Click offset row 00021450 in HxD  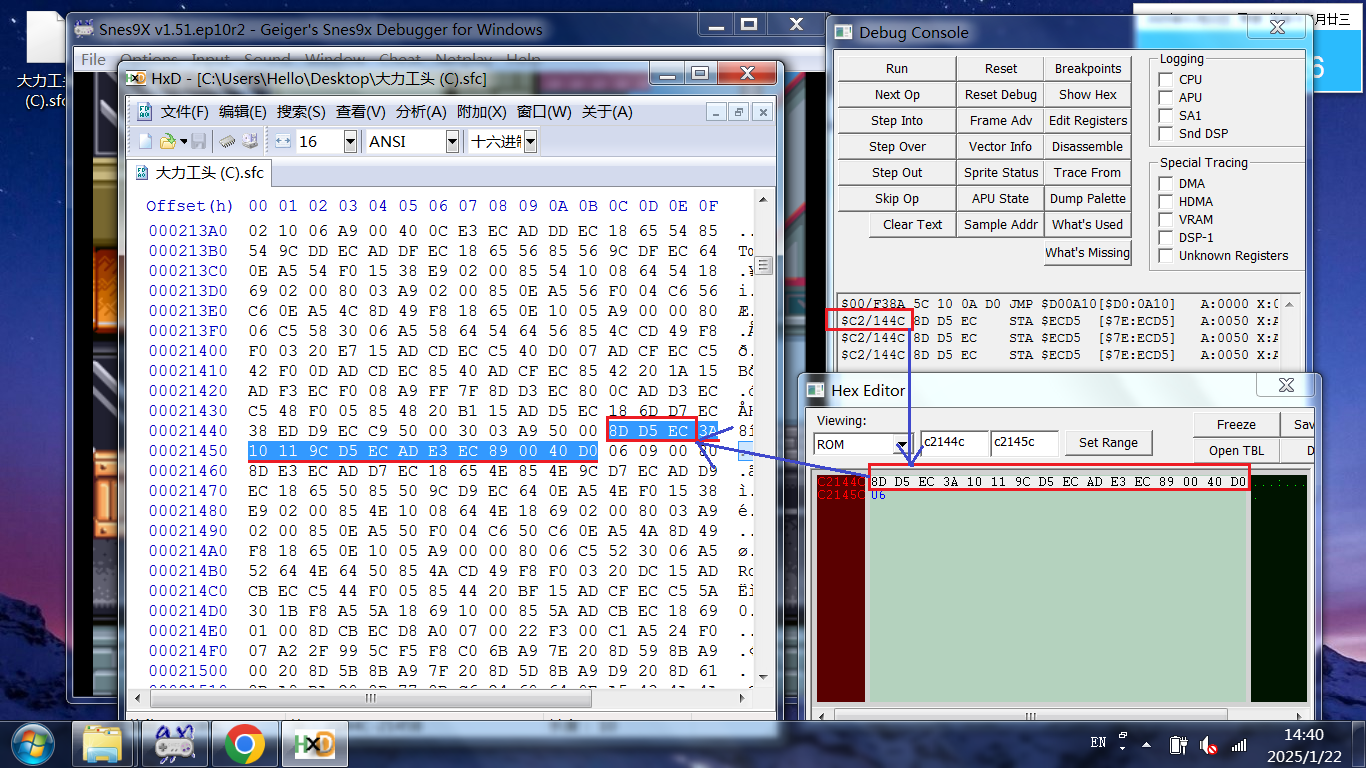click(x=188, y=451)
